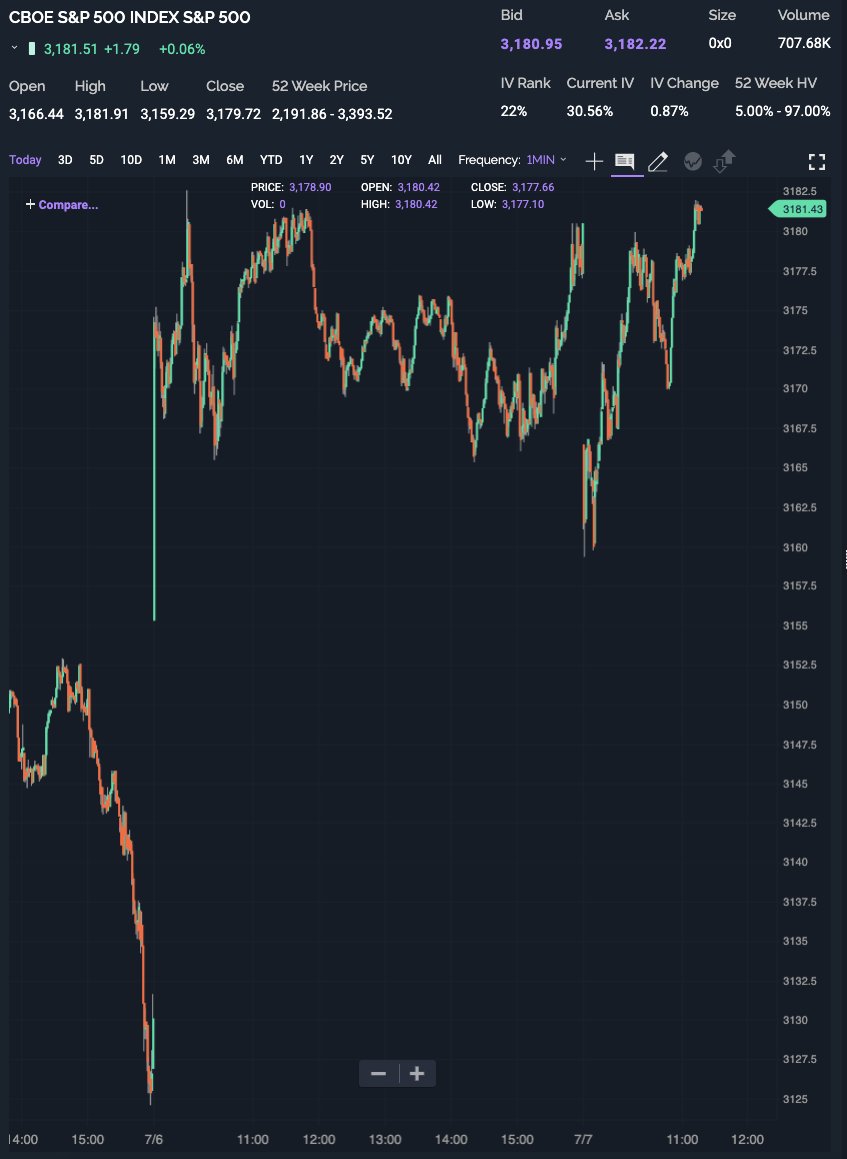847x1159 pixels.
Task: Switch to the 5Y range
Action: 367,160
